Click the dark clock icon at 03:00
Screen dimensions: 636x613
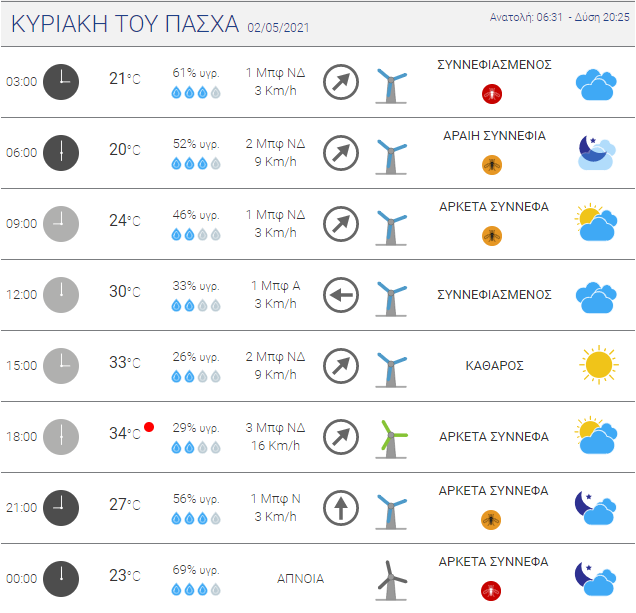61,82
